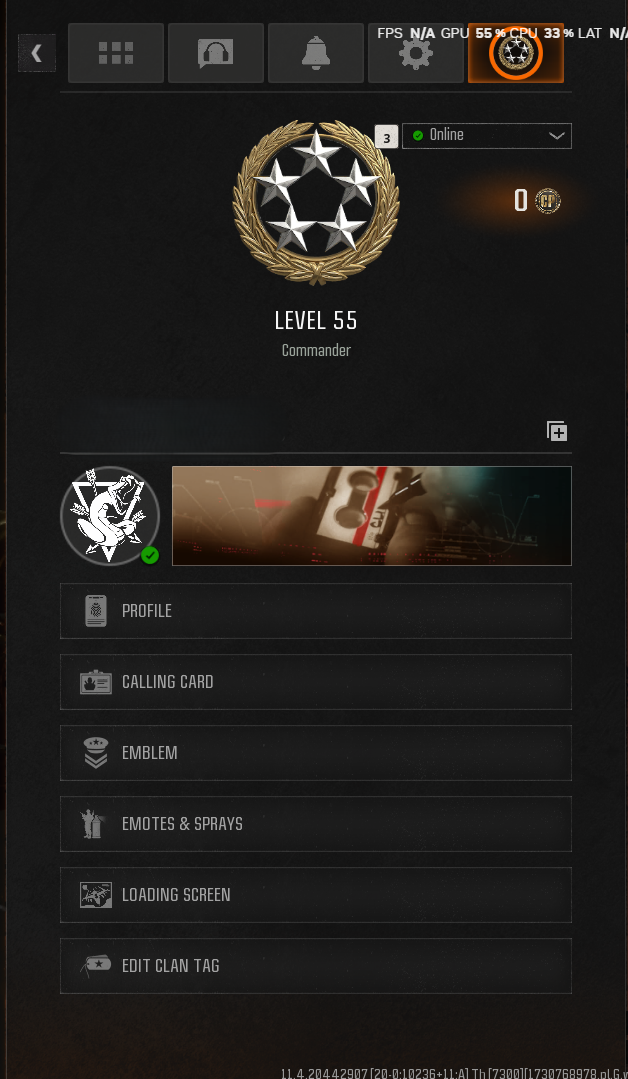Viewport: 628px width, 1079px height.
Task: Click the cassette calling card banner
Action: pyautogui.click(x=371, y=515)
